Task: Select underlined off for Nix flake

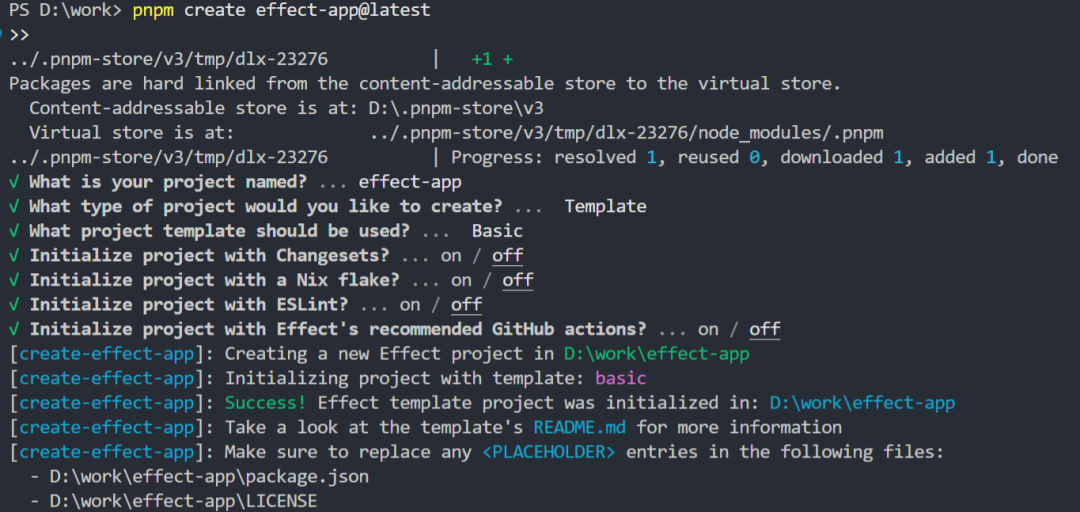Action: point(518,280)
